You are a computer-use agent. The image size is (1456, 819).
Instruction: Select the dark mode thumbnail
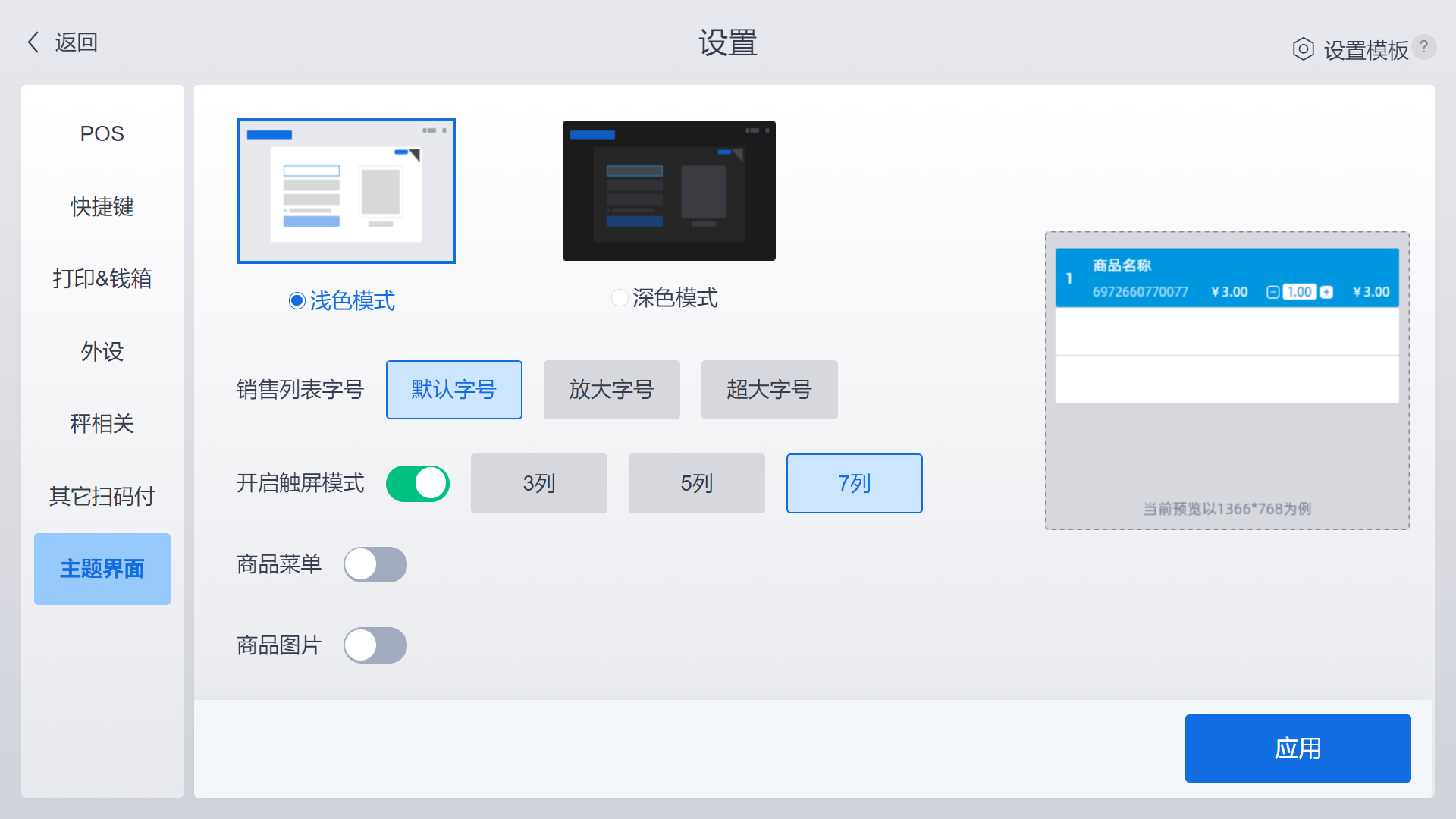coord(669,190)
